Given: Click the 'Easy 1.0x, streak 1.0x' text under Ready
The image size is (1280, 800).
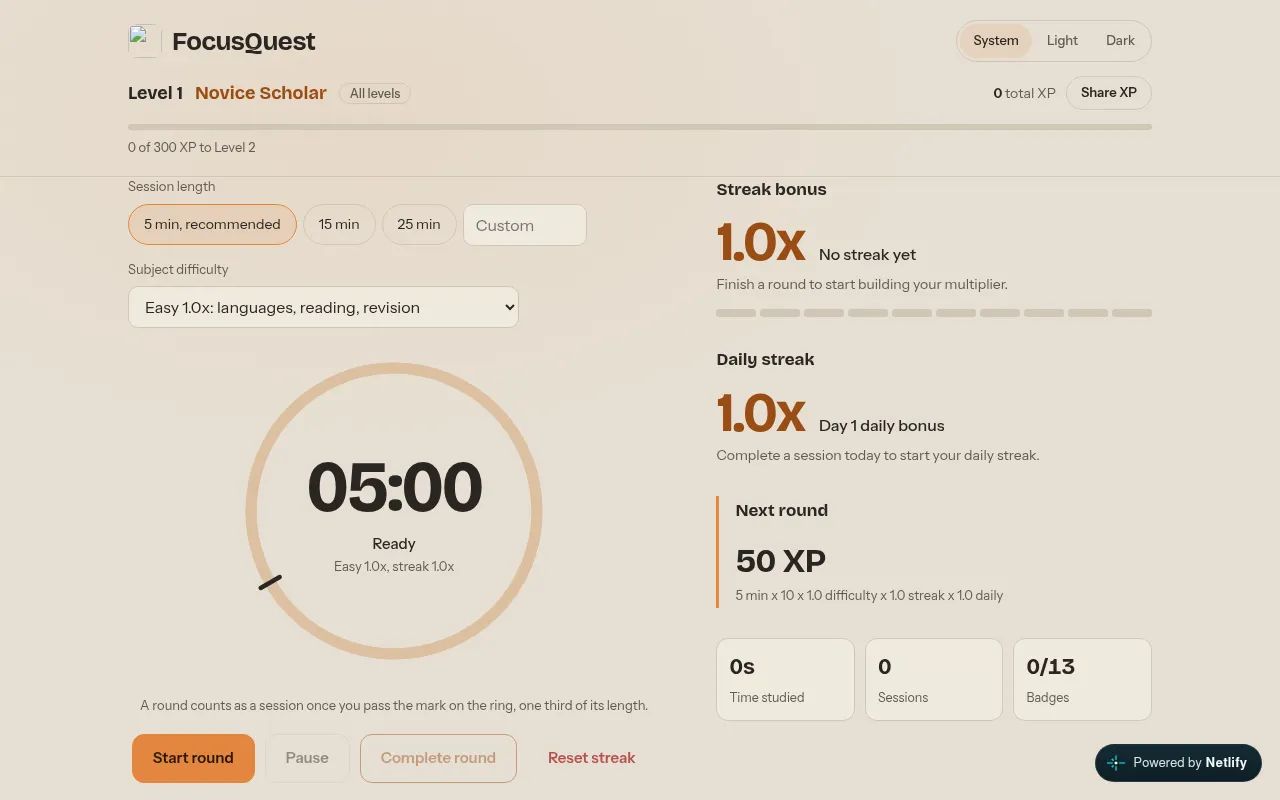Looking at the screenshot, I should click(x=394, y=567).
